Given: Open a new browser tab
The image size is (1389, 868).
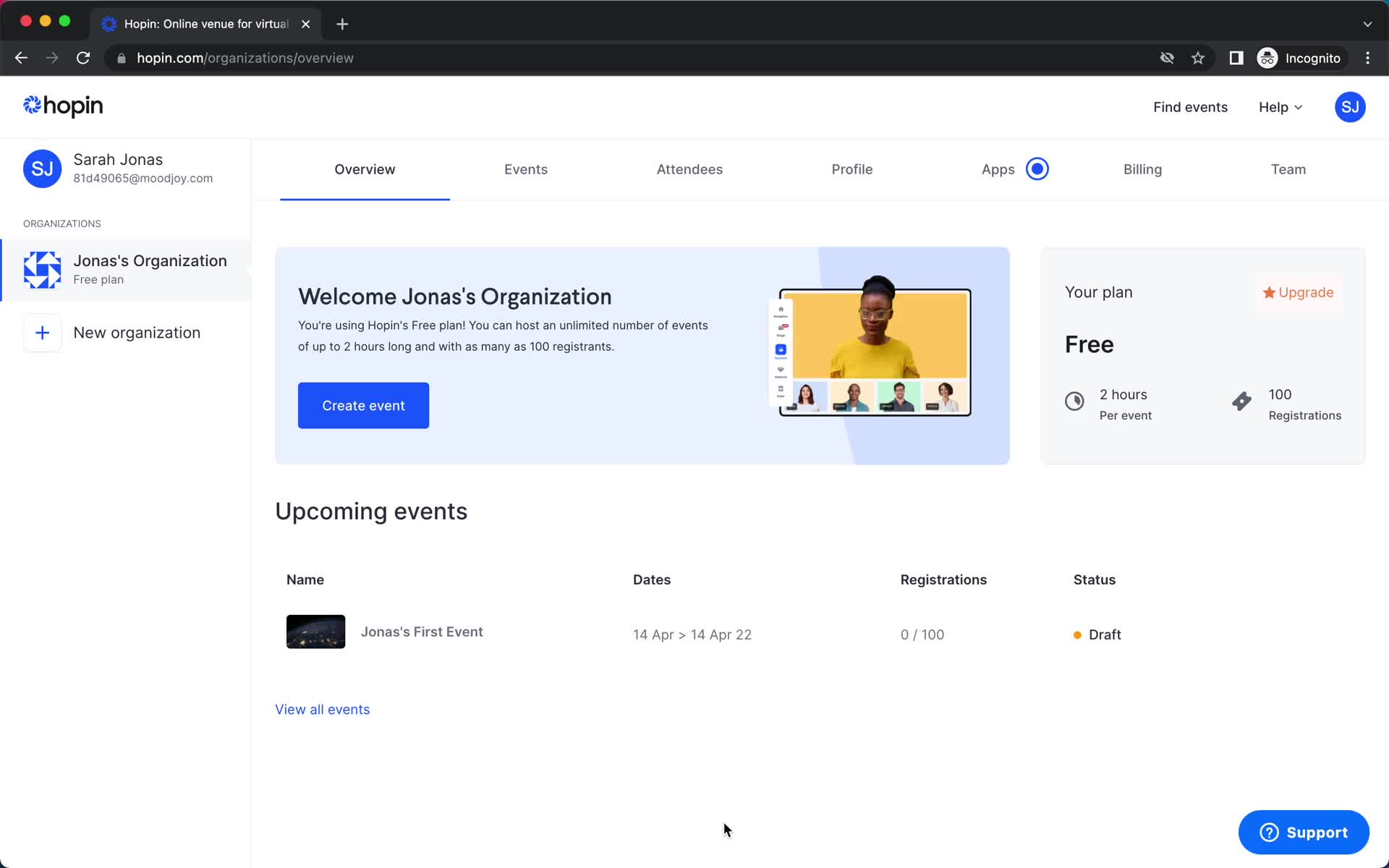Looking at the screenshot, I should (342, 24).
